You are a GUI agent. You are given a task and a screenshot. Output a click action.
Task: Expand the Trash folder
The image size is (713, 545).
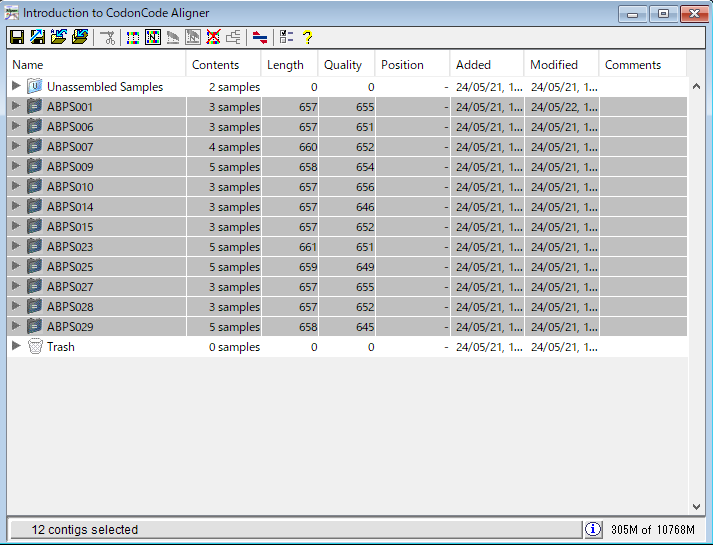point(16,347)
